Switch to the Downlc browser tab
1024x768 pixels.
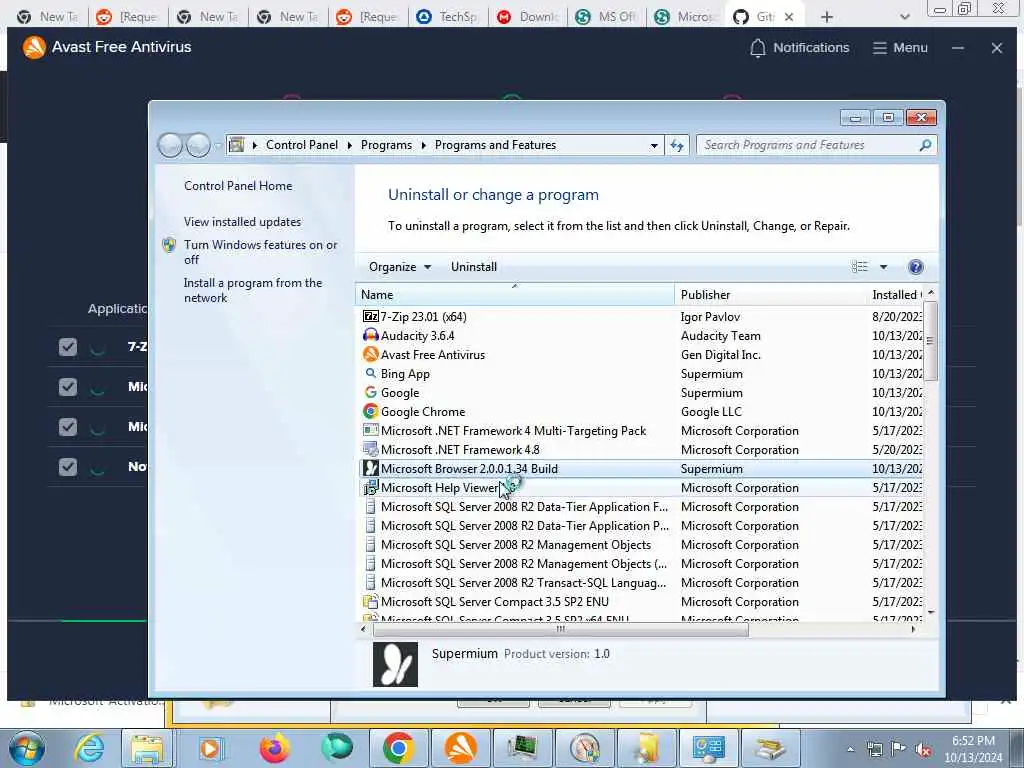pyautogui.click(x=528, y=17)
